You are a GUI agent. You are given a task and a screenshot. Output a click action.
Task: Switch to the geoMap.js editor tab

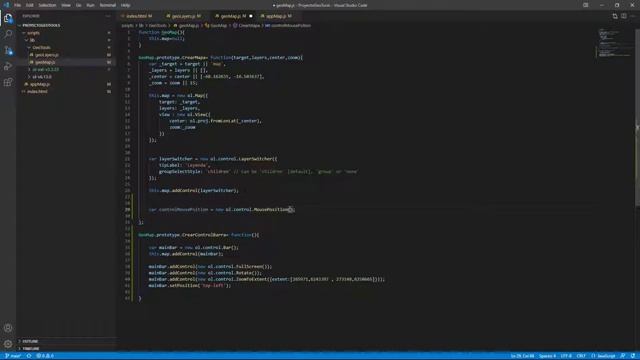pyautogui.click(x=233, y=16)
